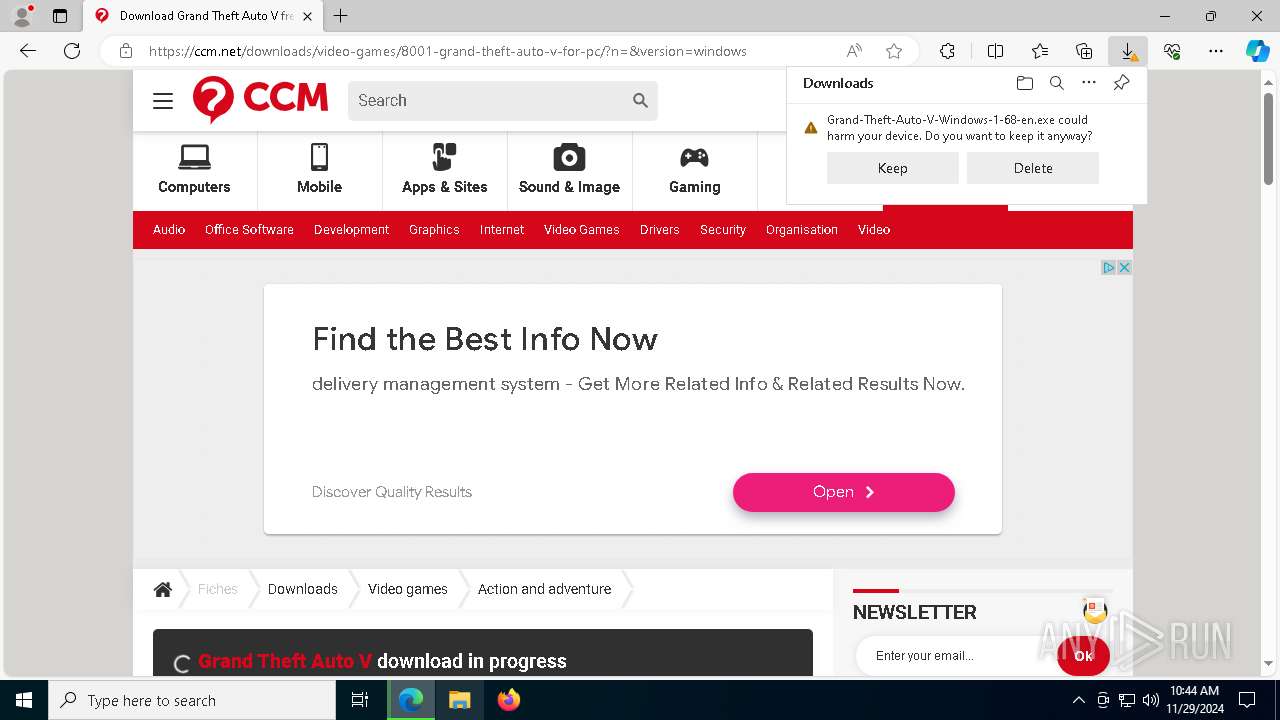Open the Fiches breadcrumb link

click(218, 589)
